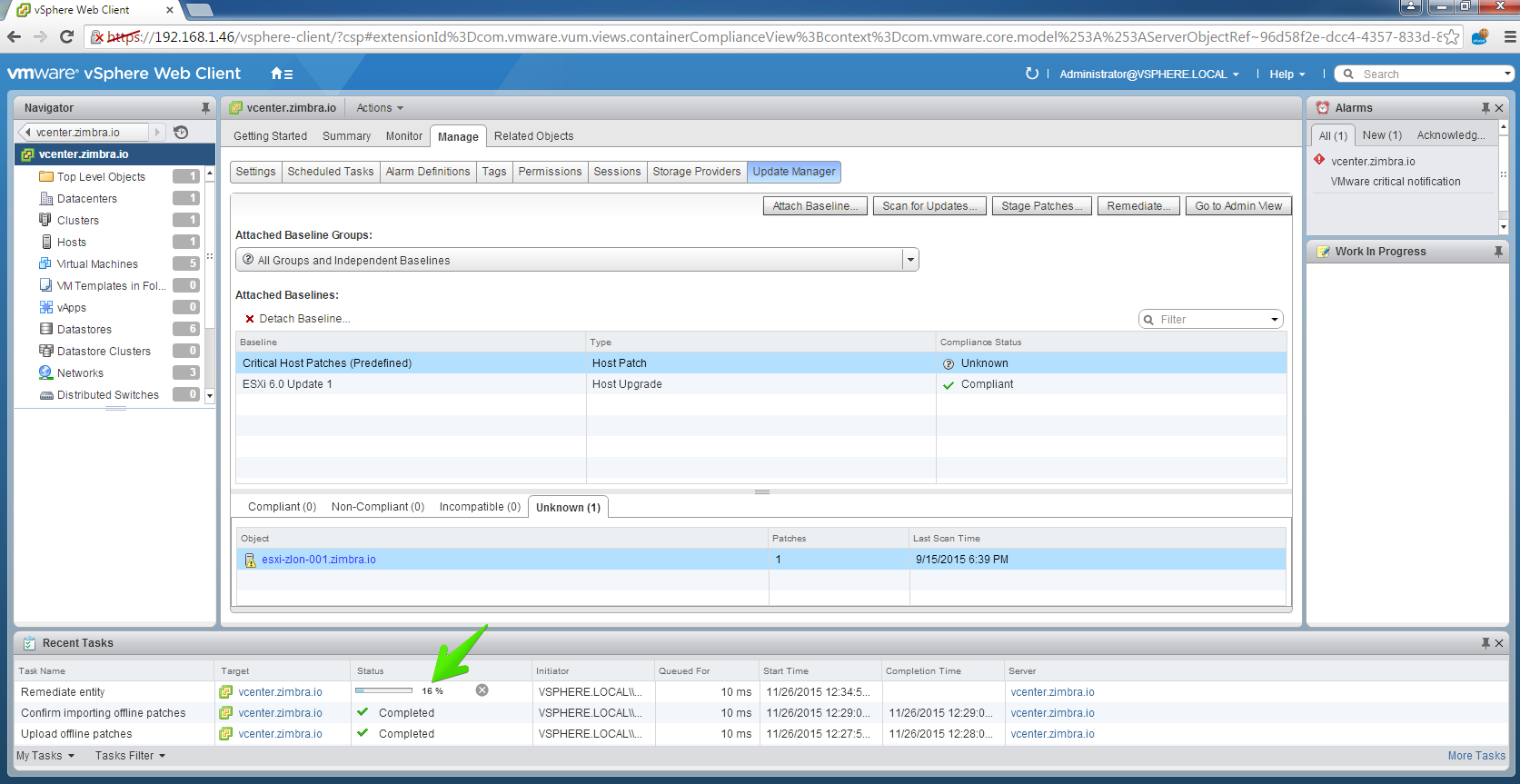Switch to the Getting Started tab

point(271,136)
